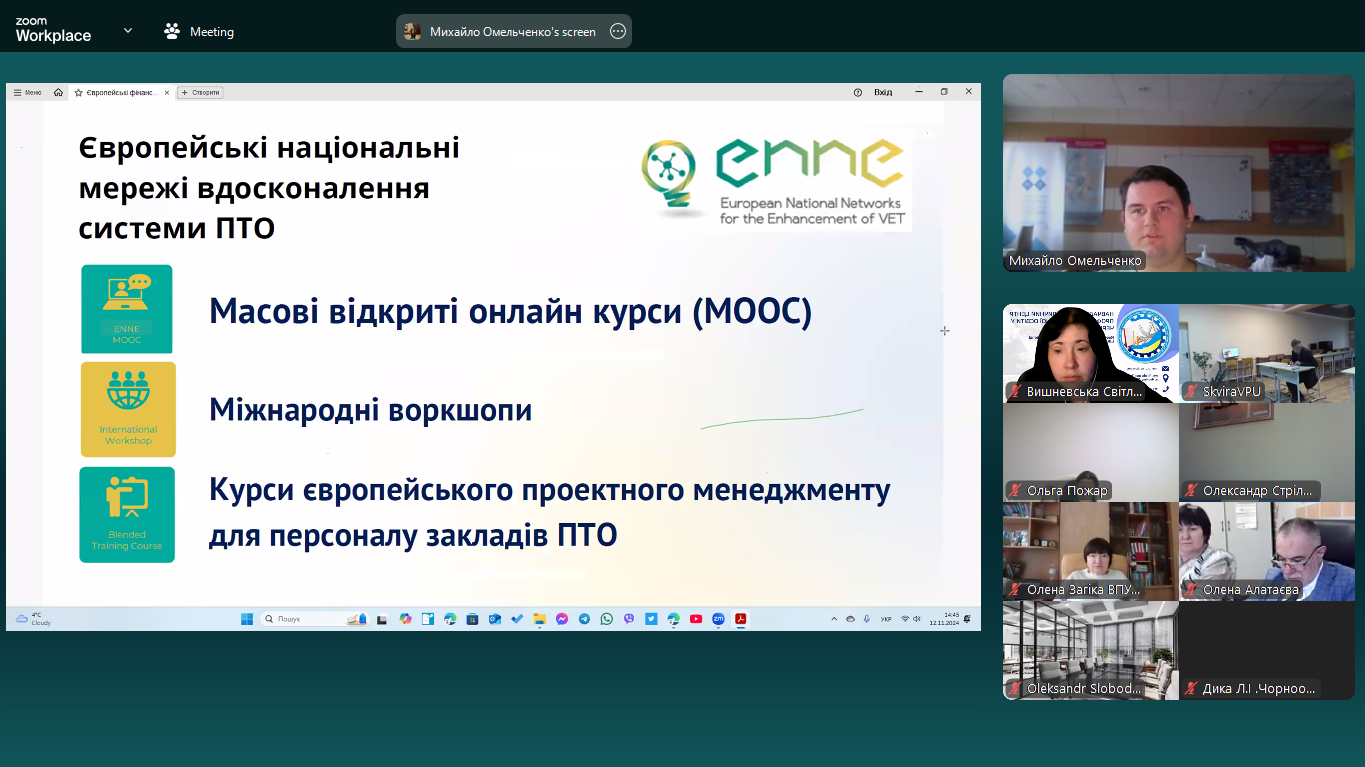1365x767 pixels.
Task: Click the Меню hamburger menu
Action: click(x=27, y=92)
